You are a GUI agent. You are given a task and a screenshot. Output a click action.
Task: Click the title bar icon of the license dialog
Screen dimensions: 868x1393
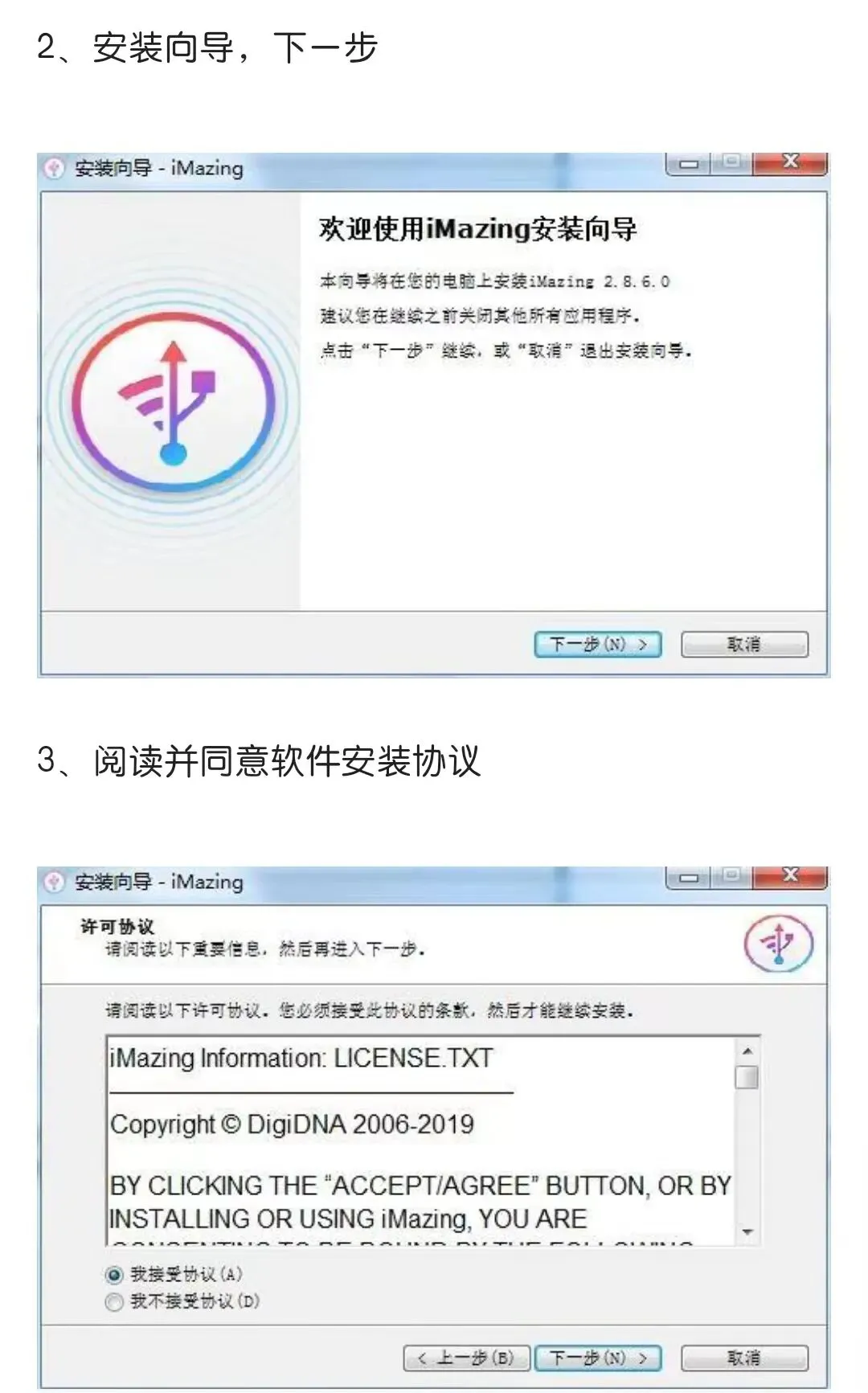click(x=54, y=883)
